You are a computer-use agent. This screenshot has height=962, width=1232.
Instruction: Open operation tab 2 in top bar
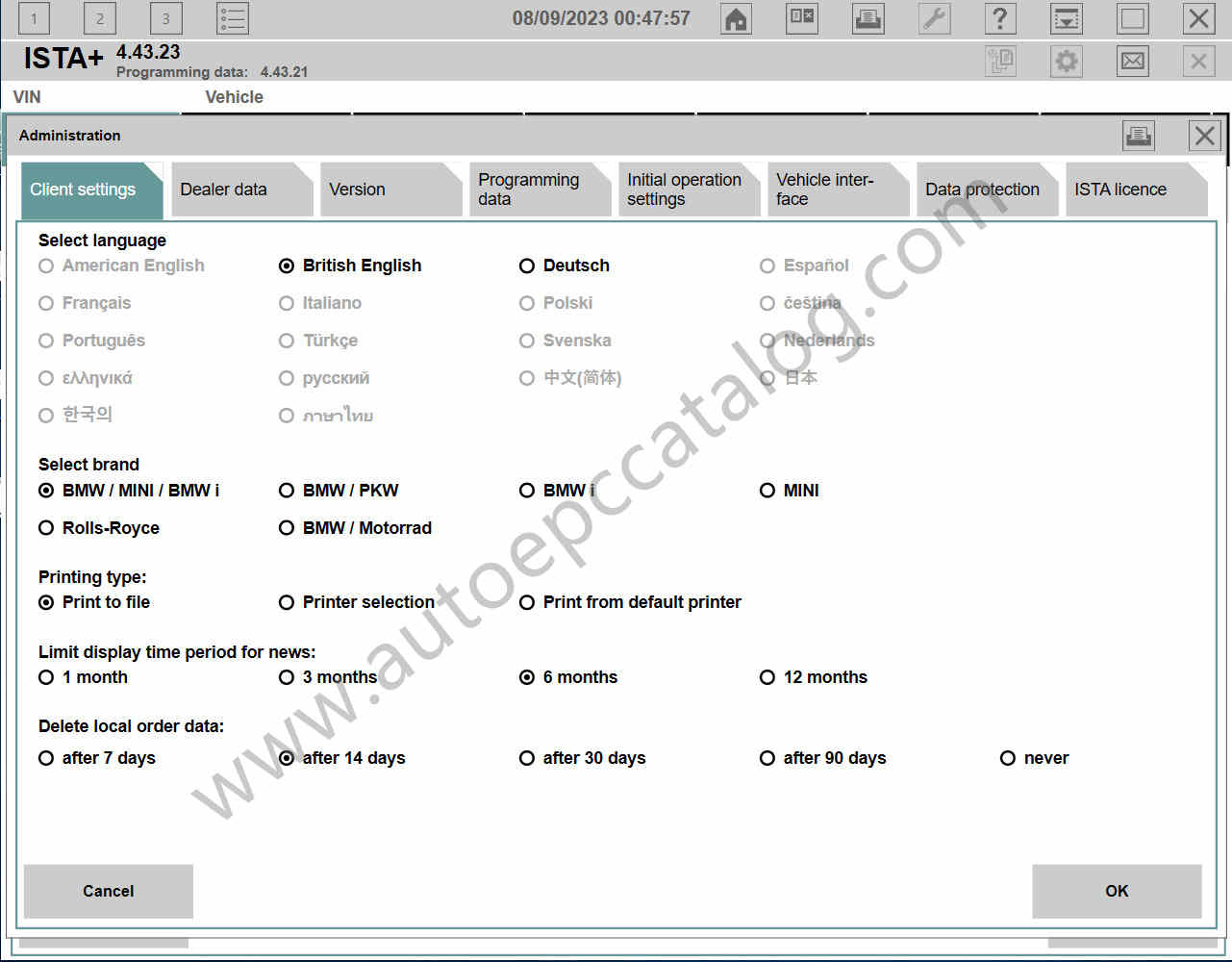coord(99,18)
